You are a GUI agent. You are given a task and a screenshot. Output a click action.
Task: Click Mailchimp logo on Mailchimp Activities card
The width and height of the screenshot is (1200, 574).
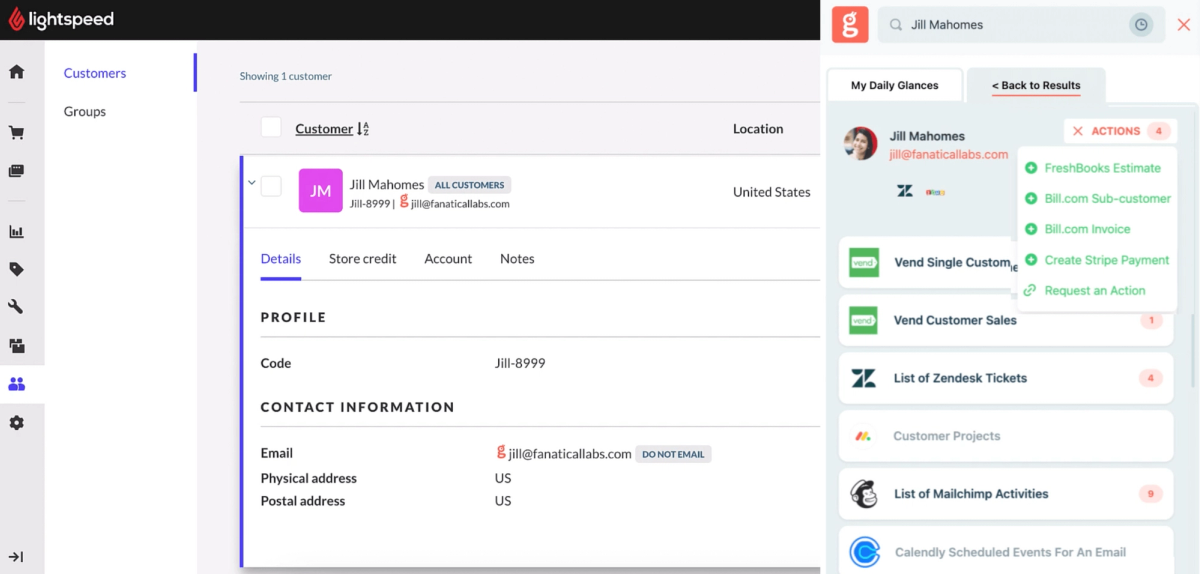[x=864, y=494]
